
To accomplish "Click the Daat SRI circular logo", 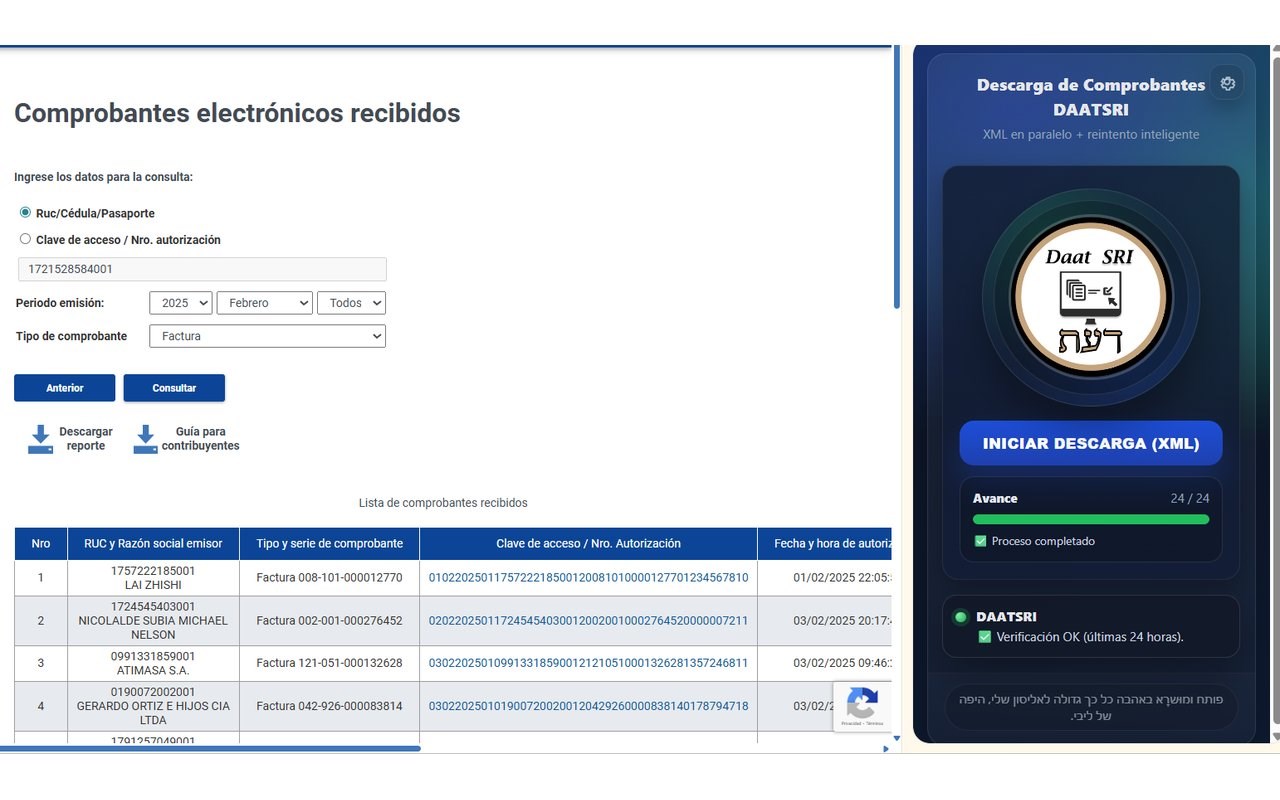I will tap(1090, 297).
